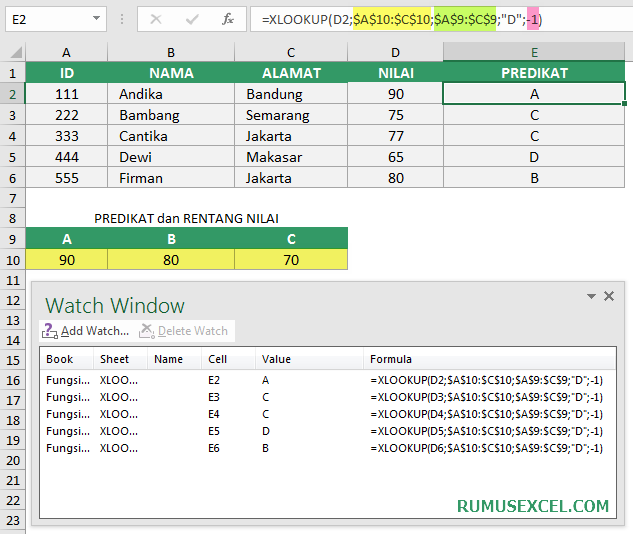Close the Watch Window pane
The height and width of the screenshot is (534, 633).
tap(609, 296)
